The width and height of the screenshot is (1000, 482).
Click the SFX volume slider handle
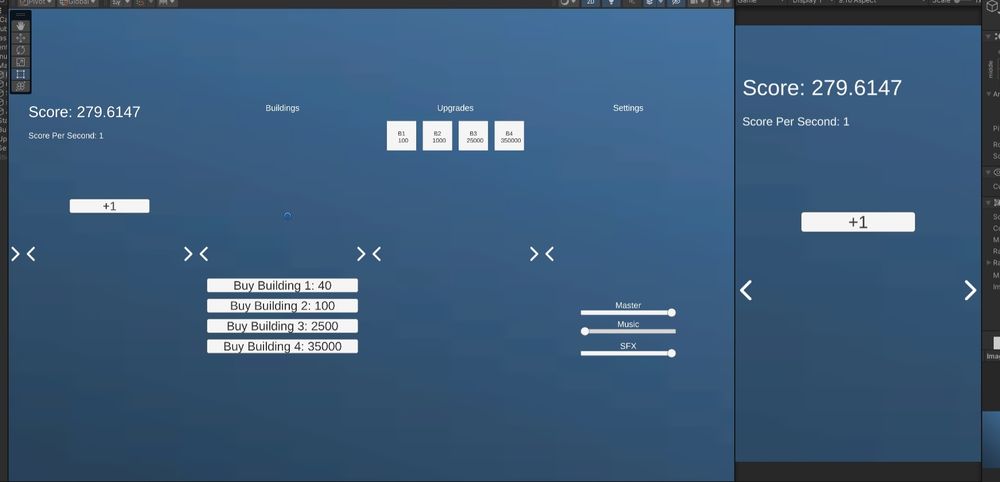coord(671,353)
